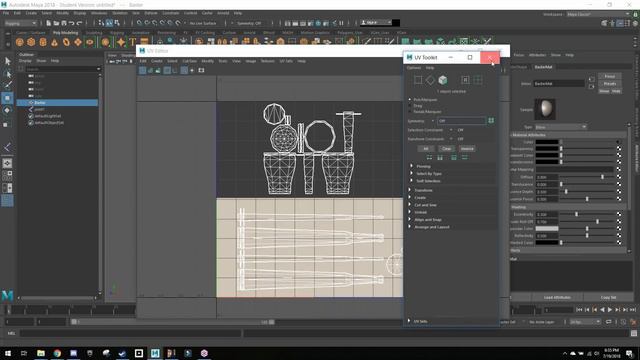The image size is (640, 360).
Task: Click the last icon in UV Editor toolbar
Action: [201, 70]
